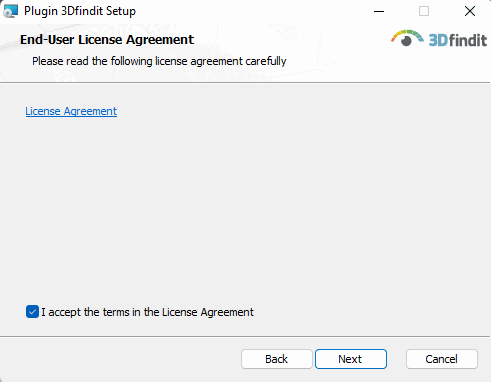Click the 'Plugin 3Dfindit Setup' title bar text
Image resolution: width=491 pixels, height=382 pixels.
(80, 11)
